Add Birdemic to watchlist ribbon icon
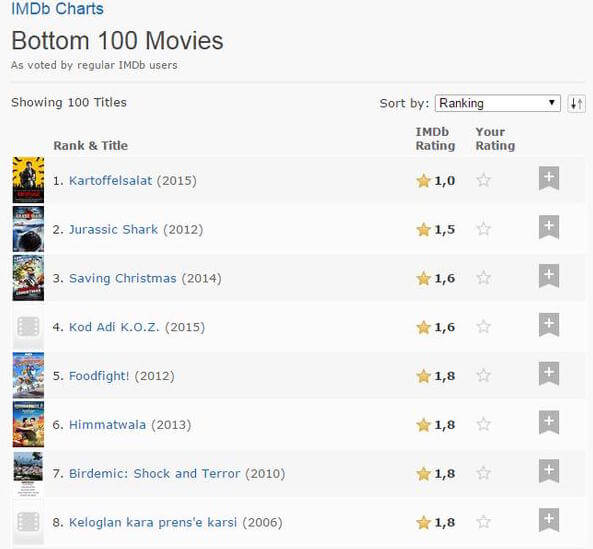This screenshot has width=593, height=549. (x=549, y=471)
